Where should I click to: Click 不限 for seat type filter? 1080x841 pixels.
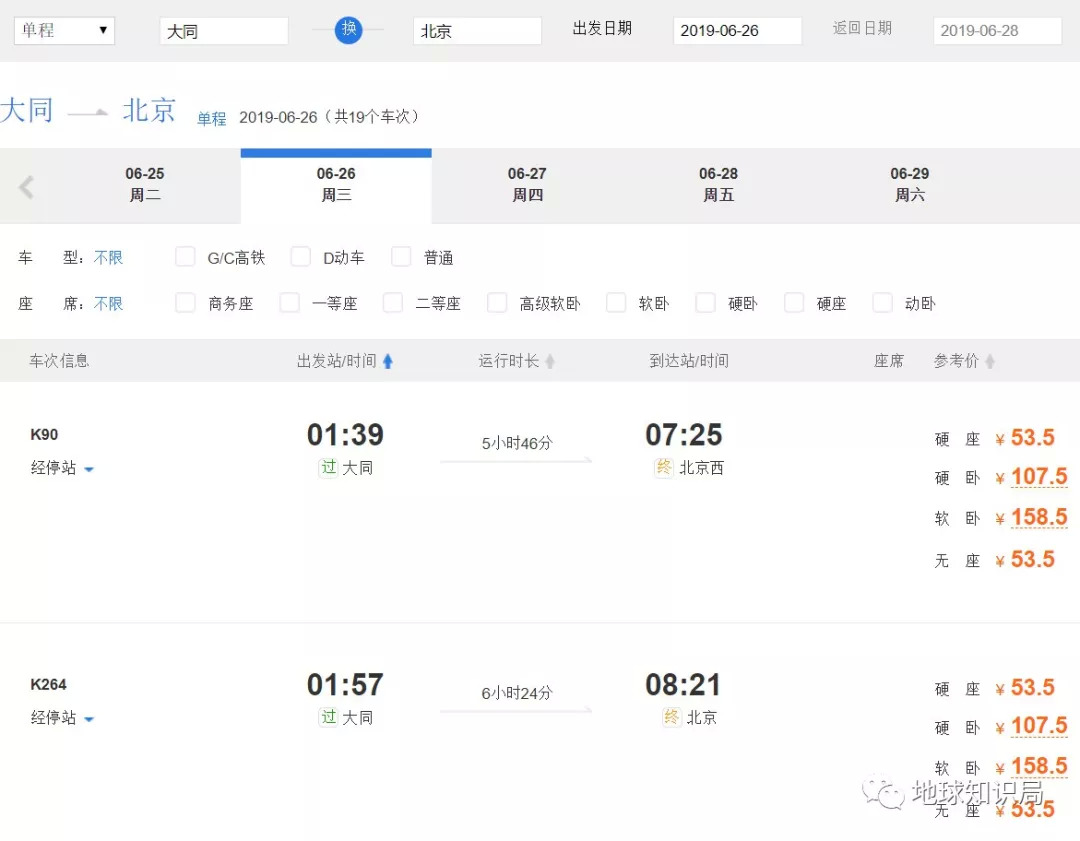108,304
